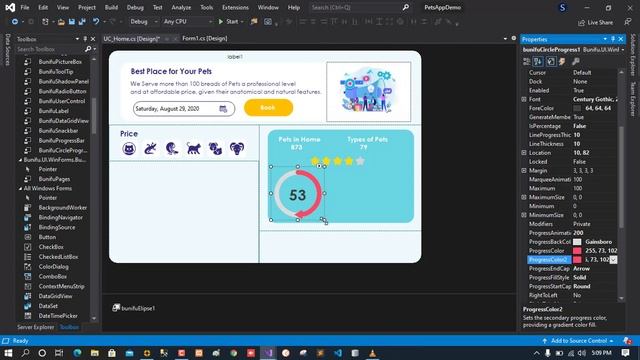The height and width of the screenshot is (360, 640).
Task: Select the circle progress control showing 53
Action: (x=298, y=193)
